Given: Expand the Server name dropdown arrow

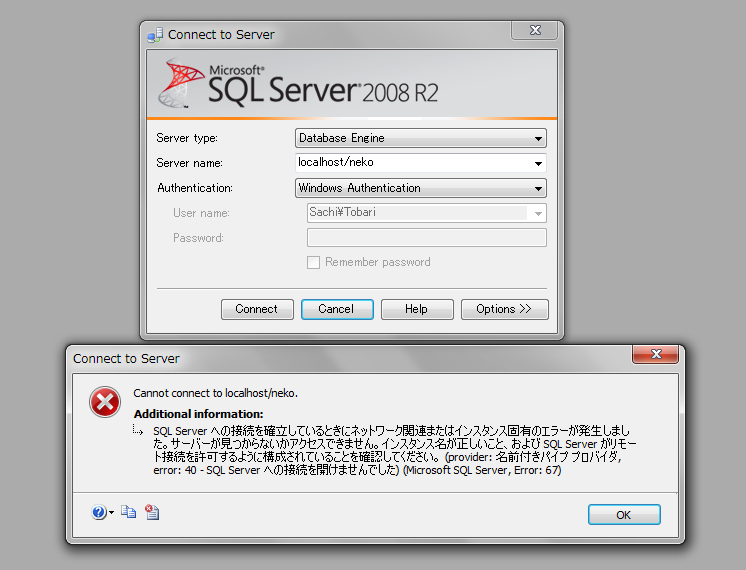Looking at the screenshot, I should (538, 163).
